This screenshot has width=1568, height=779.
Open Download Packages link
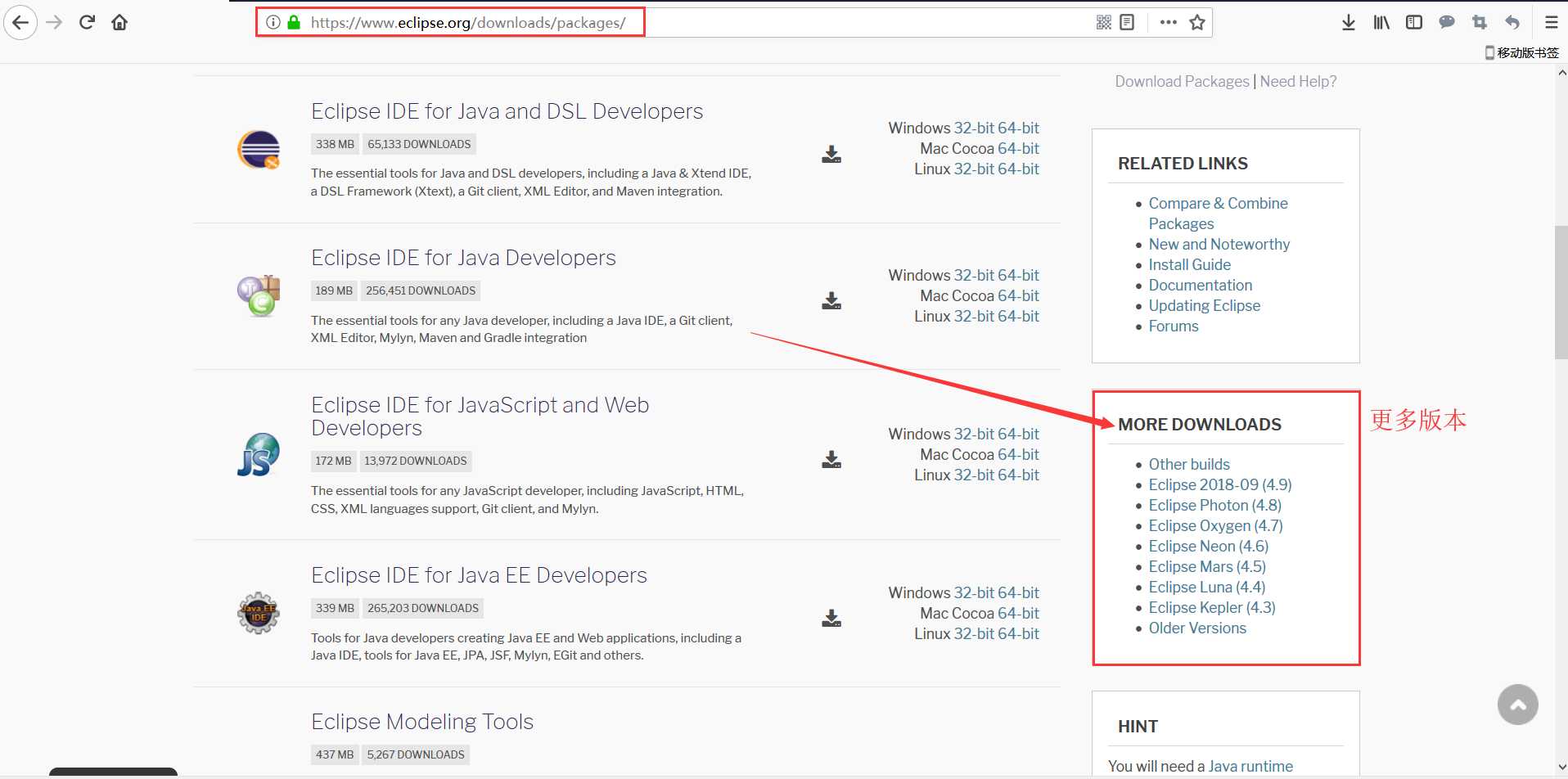click(1182, 81)
